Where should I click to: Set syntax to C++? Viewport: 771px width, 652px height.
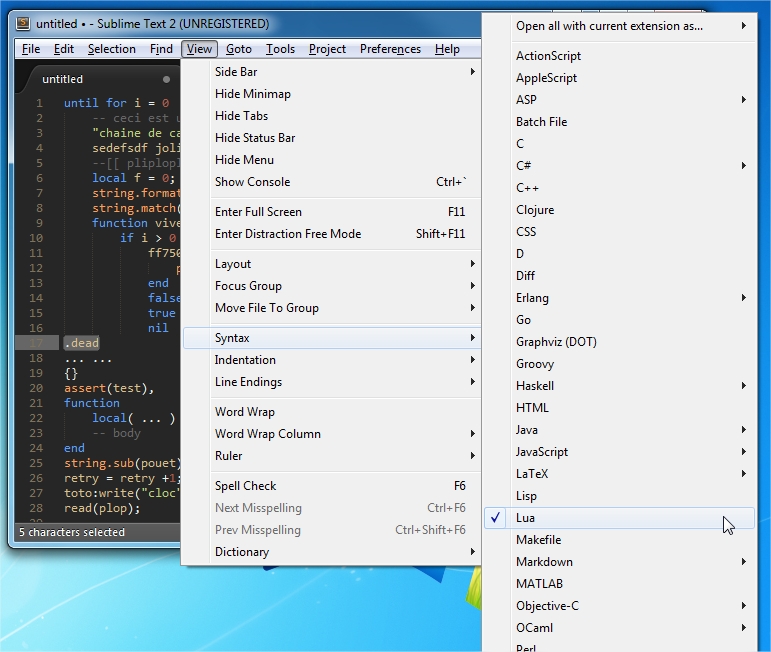click(x=619, y=188)
